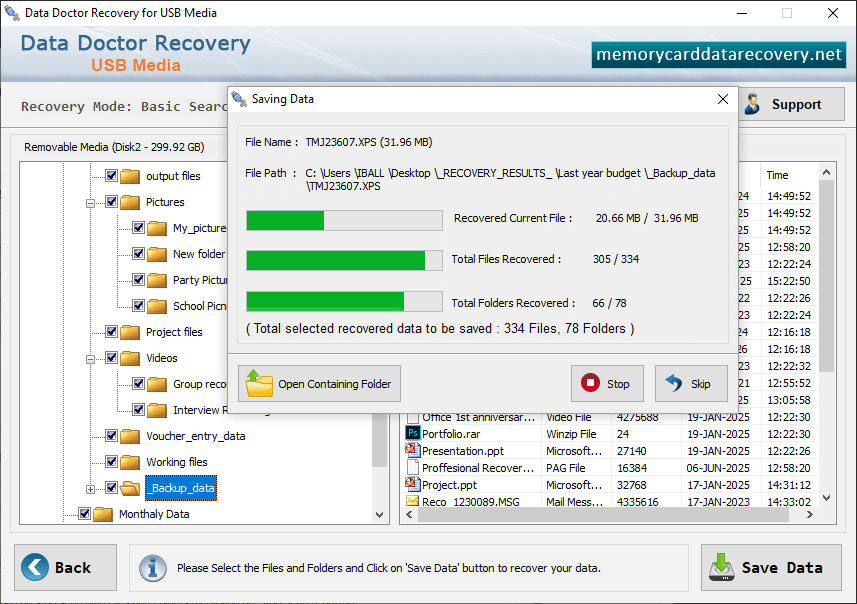Image resolution: width=857 pixels, height=604 pixels.
Task: Click the Working files folder icon
Action: [130, 462]
